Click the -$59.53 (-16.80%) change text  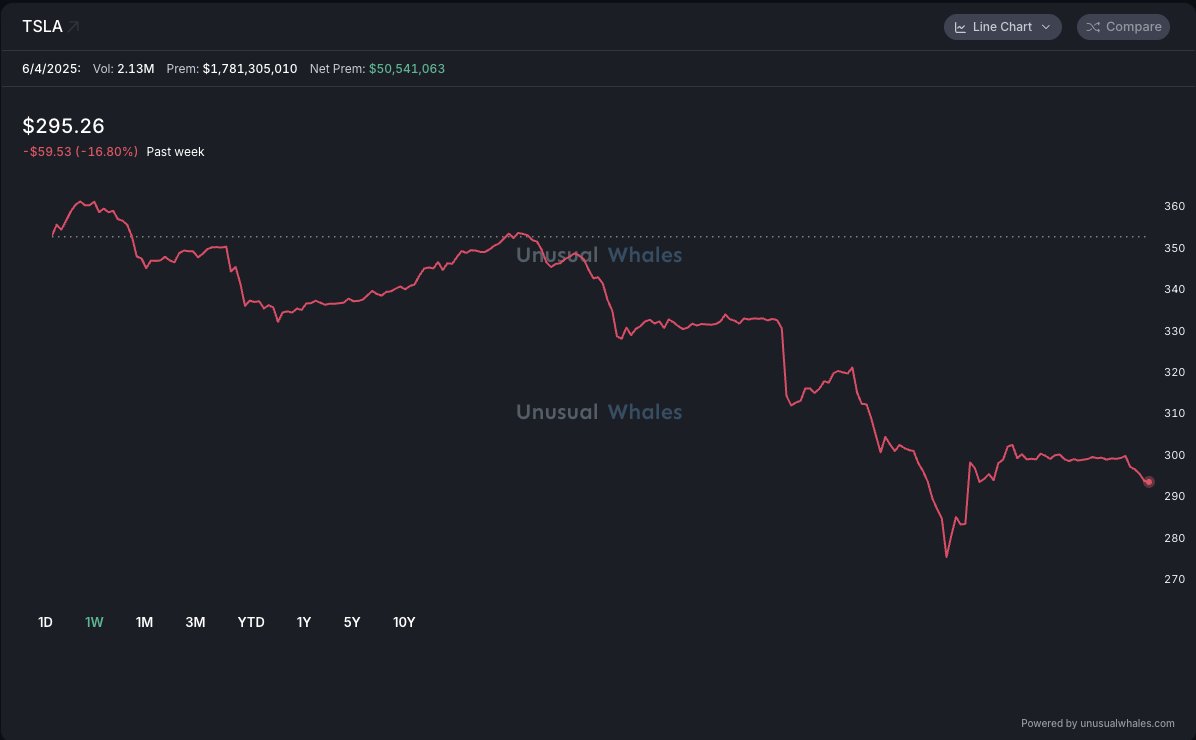(80, 152)
